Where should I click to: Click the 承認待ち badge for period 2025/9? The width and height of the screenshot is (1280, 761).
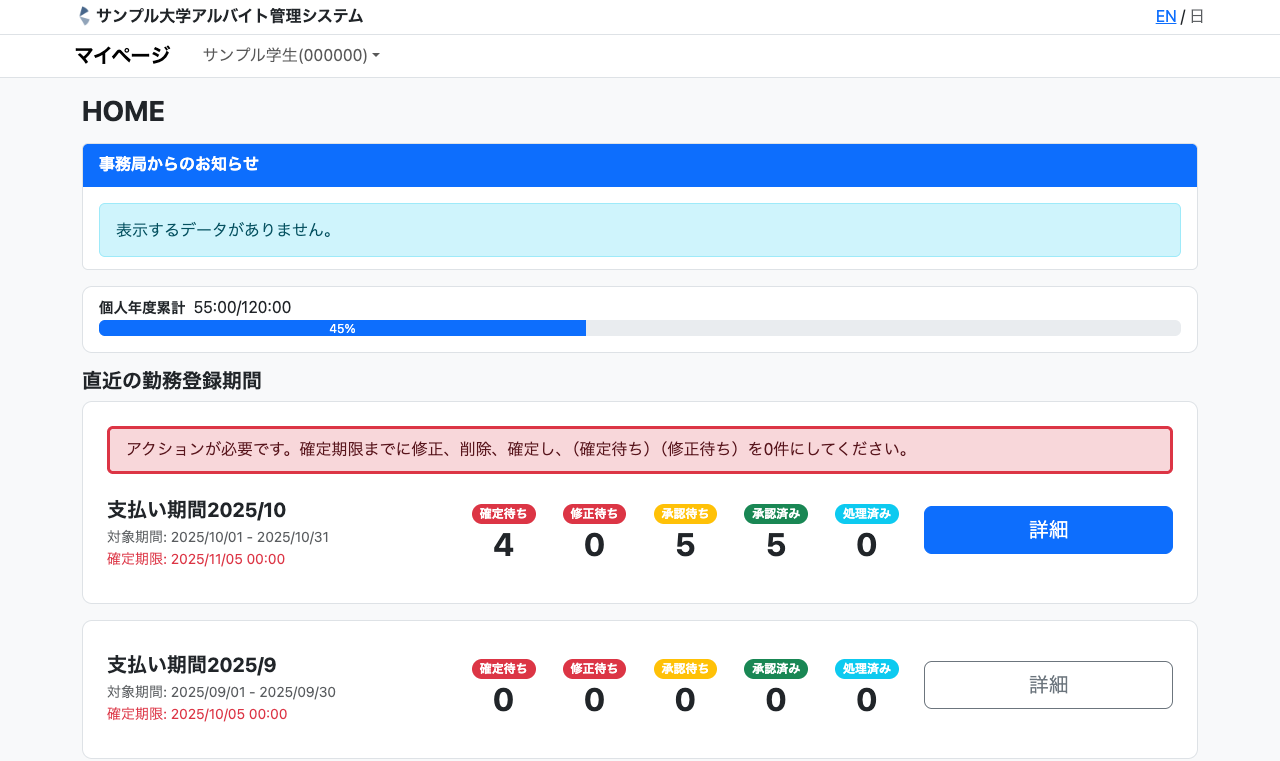coord(685,669)
